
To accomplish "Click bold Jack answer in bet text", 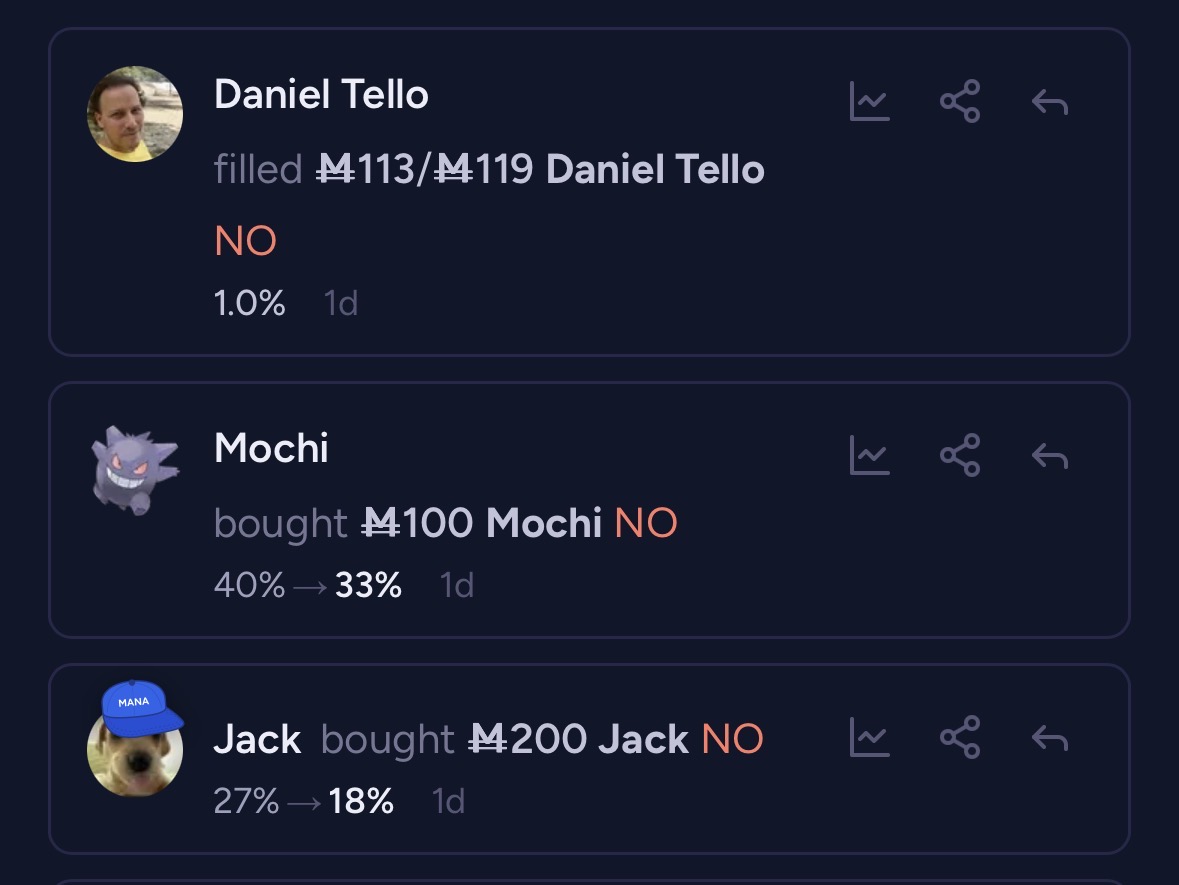I will coord(643,740).
